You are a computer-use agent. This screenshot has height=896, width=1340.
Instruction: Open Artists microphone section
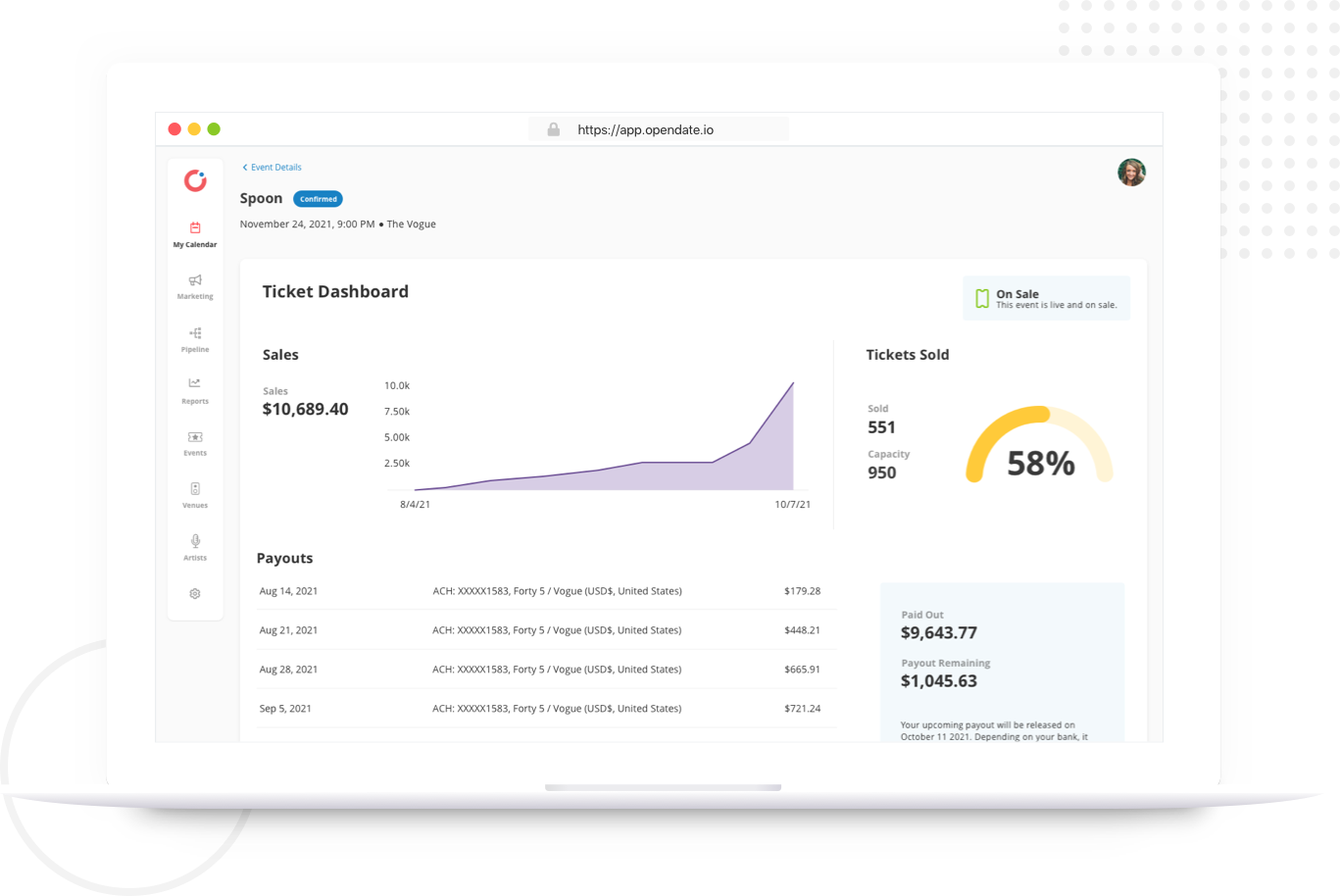[x=195, y=548]
